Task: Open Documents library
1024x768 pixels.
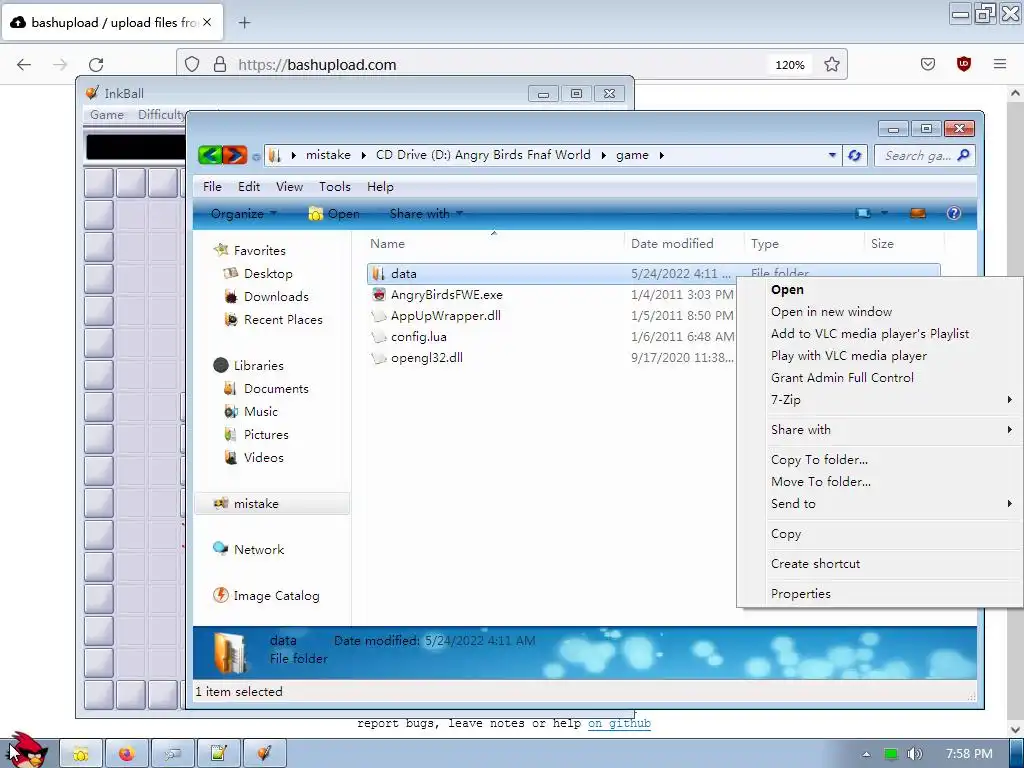Action: (x=276, y=389)
